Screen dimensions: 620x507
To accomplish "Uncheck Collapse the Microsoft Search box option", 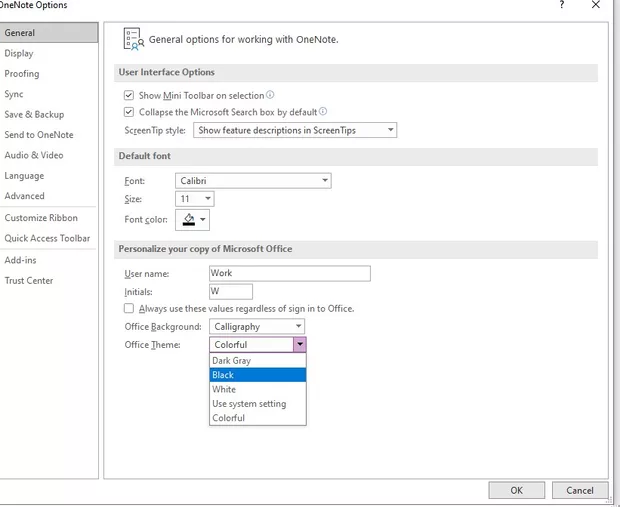I will point(128,112).
